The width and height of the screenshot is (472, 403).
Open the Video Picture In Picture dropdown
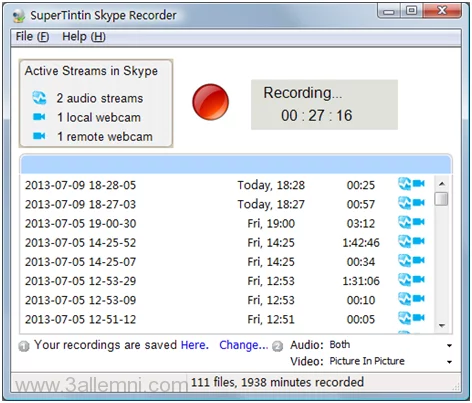(x=391, y=361)
